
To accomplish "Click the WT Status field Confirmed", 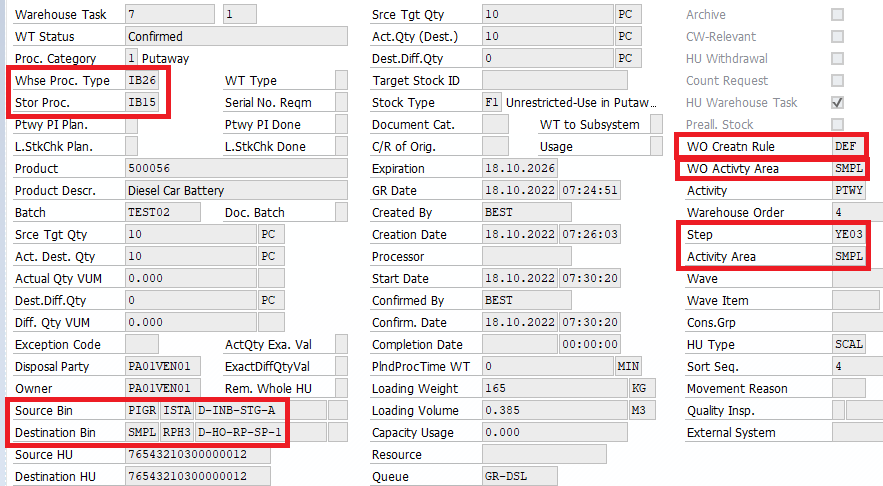I will pos(237,37).
